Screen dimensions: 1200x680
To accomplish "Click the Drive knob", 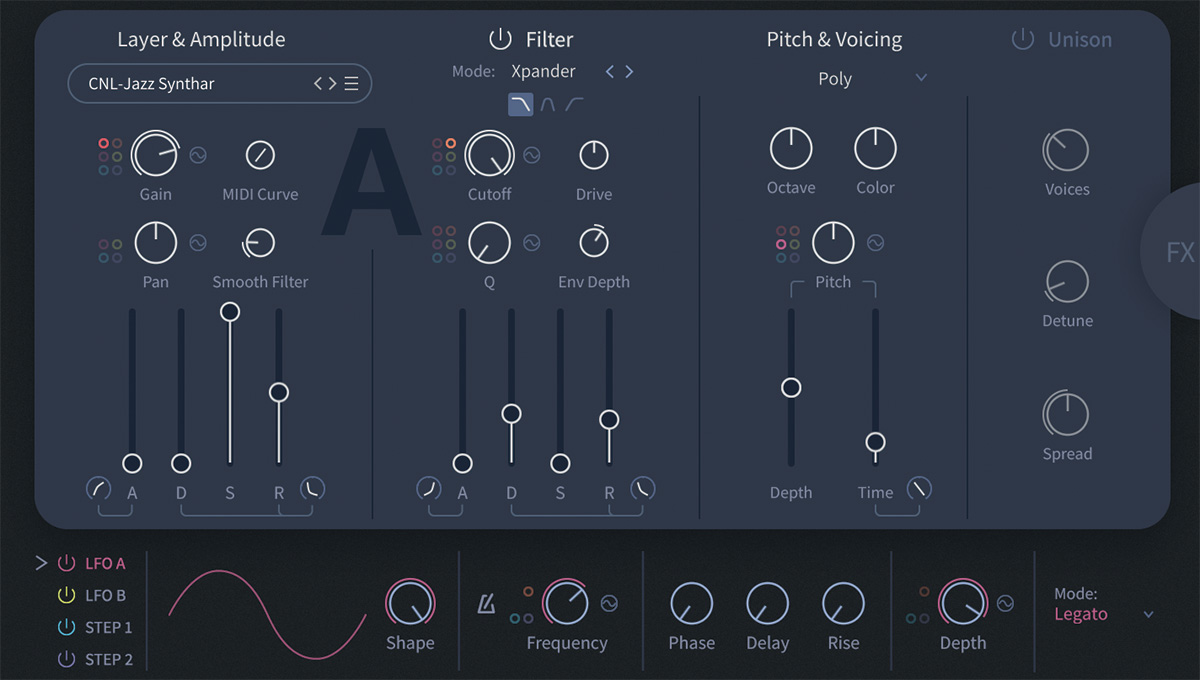I will pyautogui.click(x=594, y=155).
